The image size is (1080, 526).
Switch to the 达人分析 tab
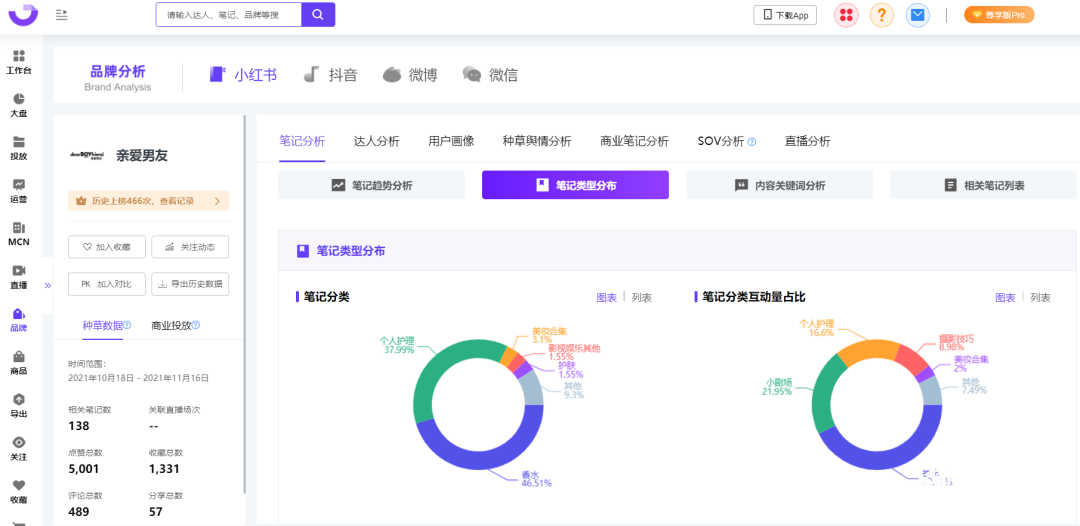pos(376,141)
